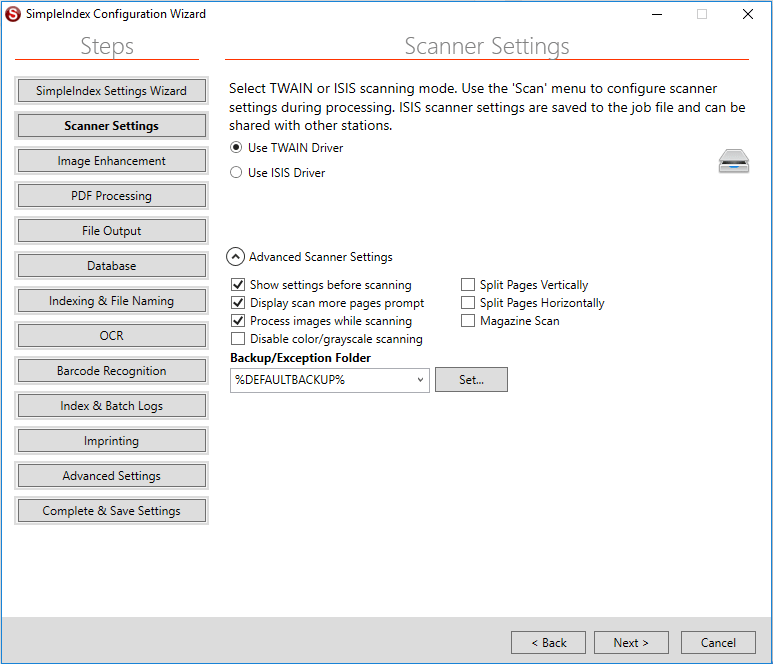Click the < Back button

pos(548,643)
